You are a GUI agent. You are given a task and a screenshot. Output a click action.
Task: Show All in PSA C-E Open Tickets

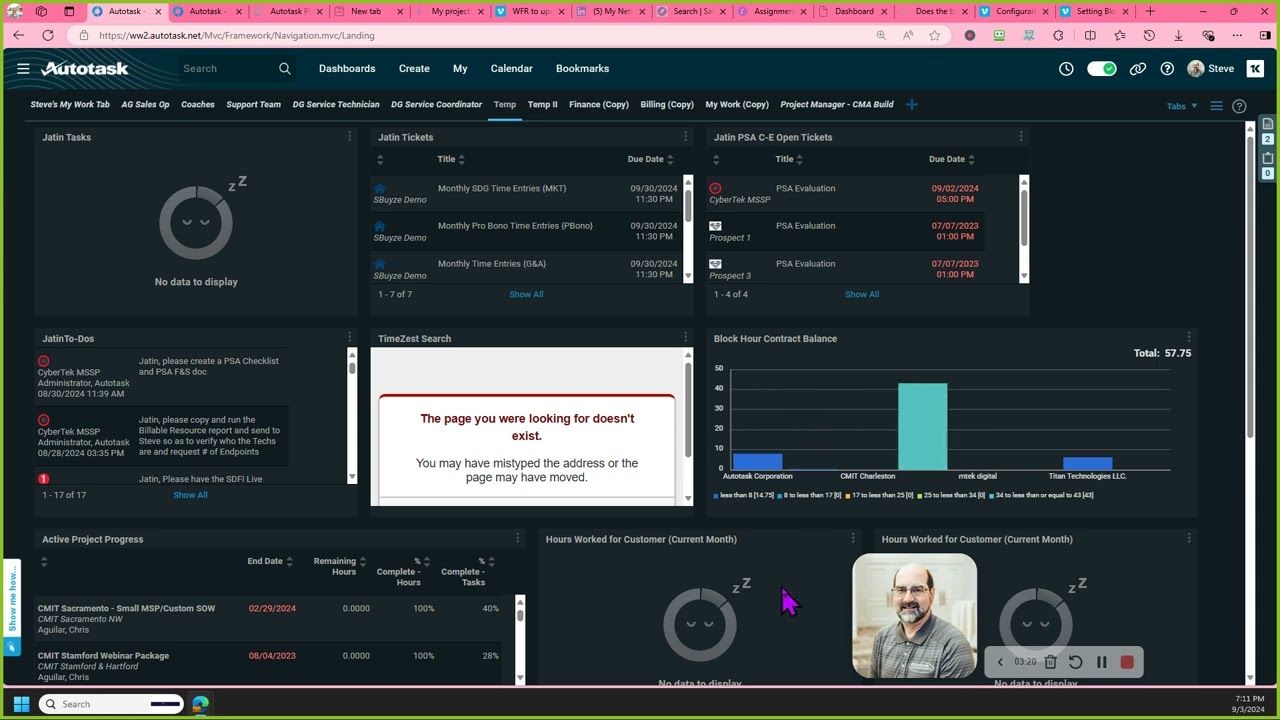pyautogui.click(x=862, y=294)
